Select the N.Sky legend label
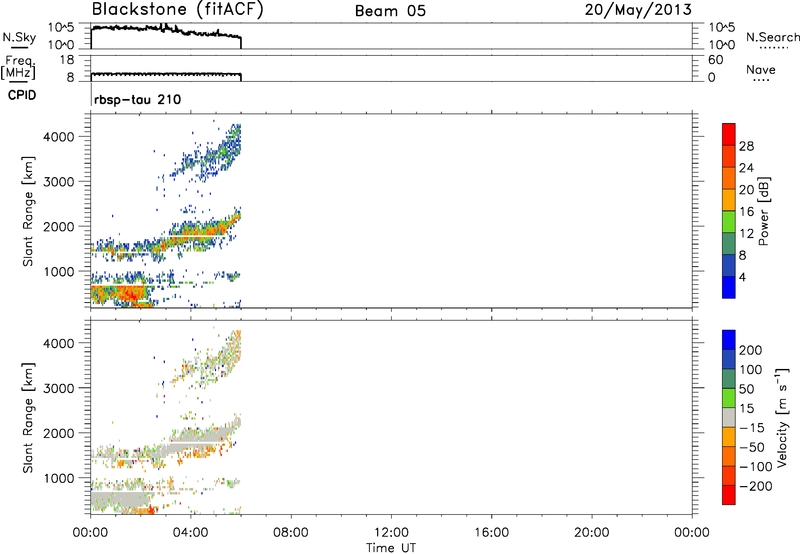The height and width of the screenshot is (554, 800). (19, 37)
